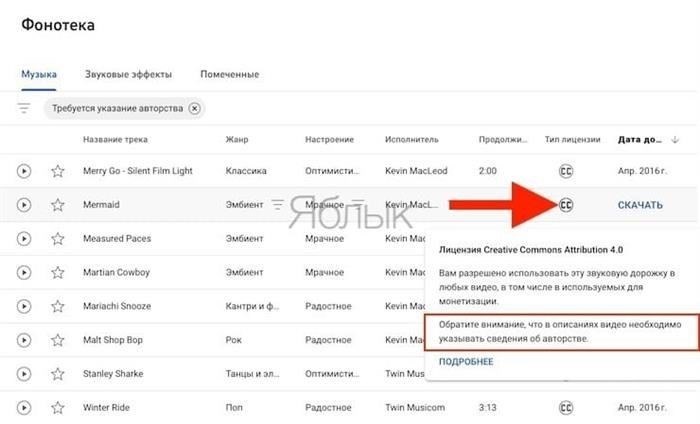The width and height of the screenshot is (700, 424).
Task: Click the 2:00 duration of Merry Go
Action: coord(488,171)
